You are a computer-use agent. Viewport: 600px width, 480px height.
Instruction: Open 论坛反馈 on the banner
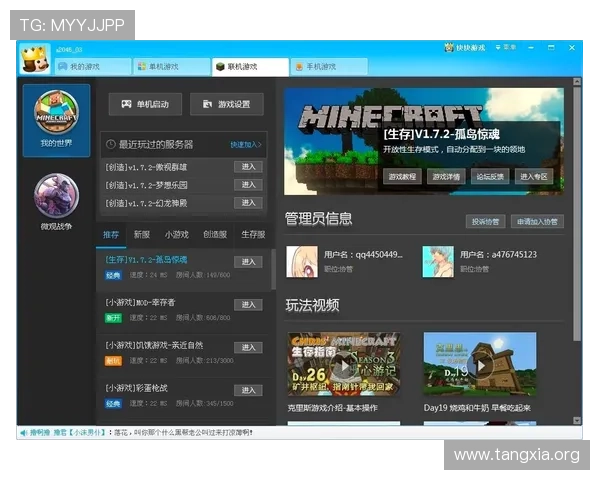point(490,176)
